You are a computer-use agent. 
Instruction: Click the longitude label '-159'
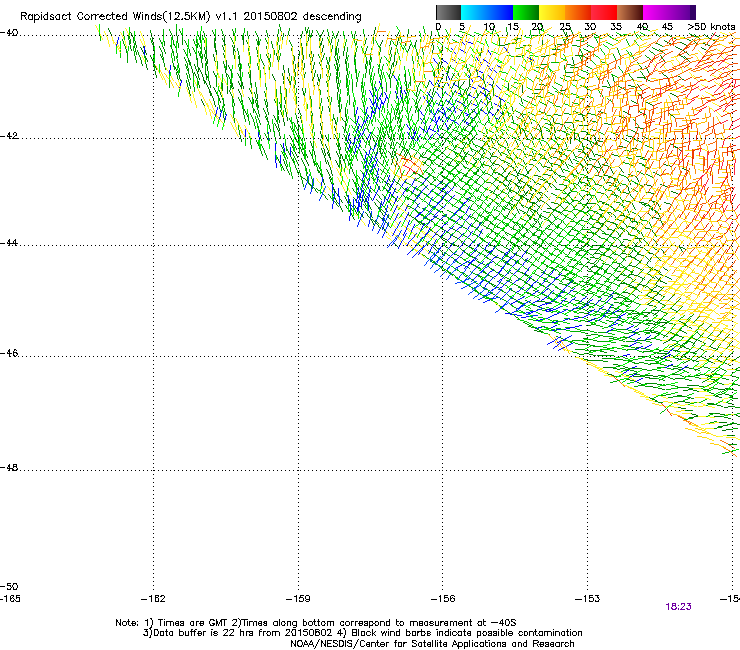[x=298, y=599]
